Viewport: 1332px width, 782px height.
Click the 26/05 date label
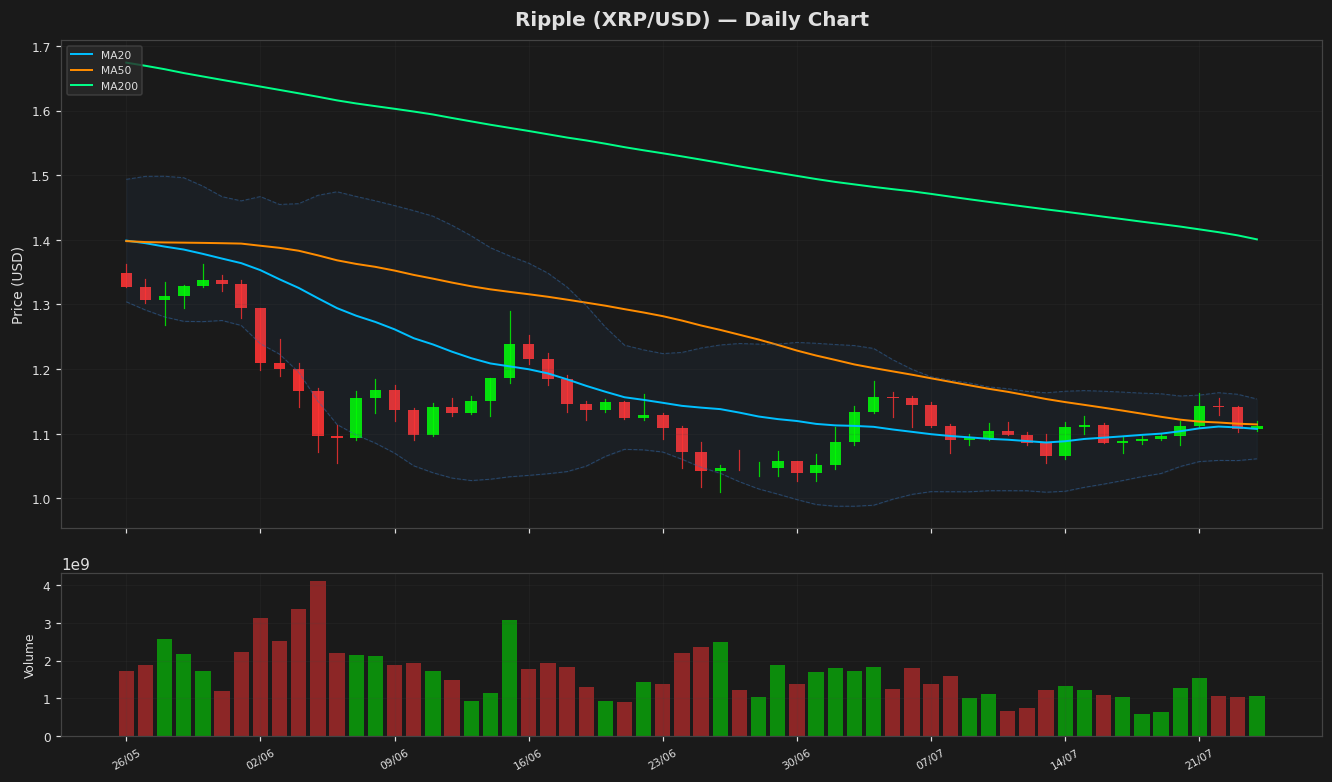(126, 759)
